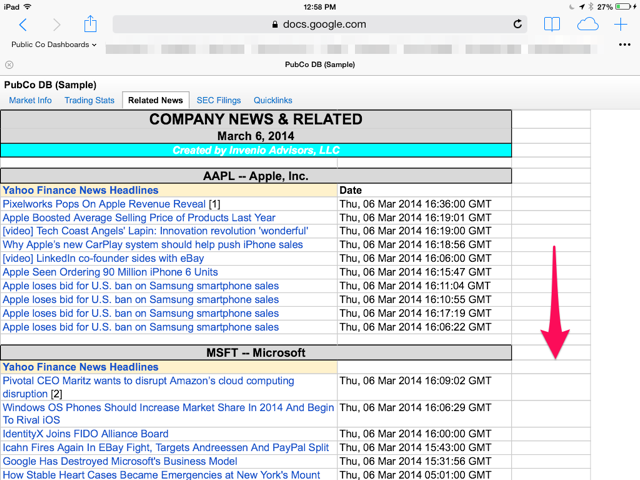Tap the 12:58 PM status bar clock
The image size is (640, 480).
pyautogui.click(x=320, y=7)
